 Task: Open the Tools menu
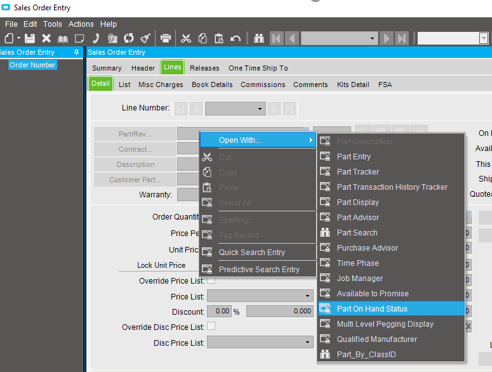tap(53, 24)
